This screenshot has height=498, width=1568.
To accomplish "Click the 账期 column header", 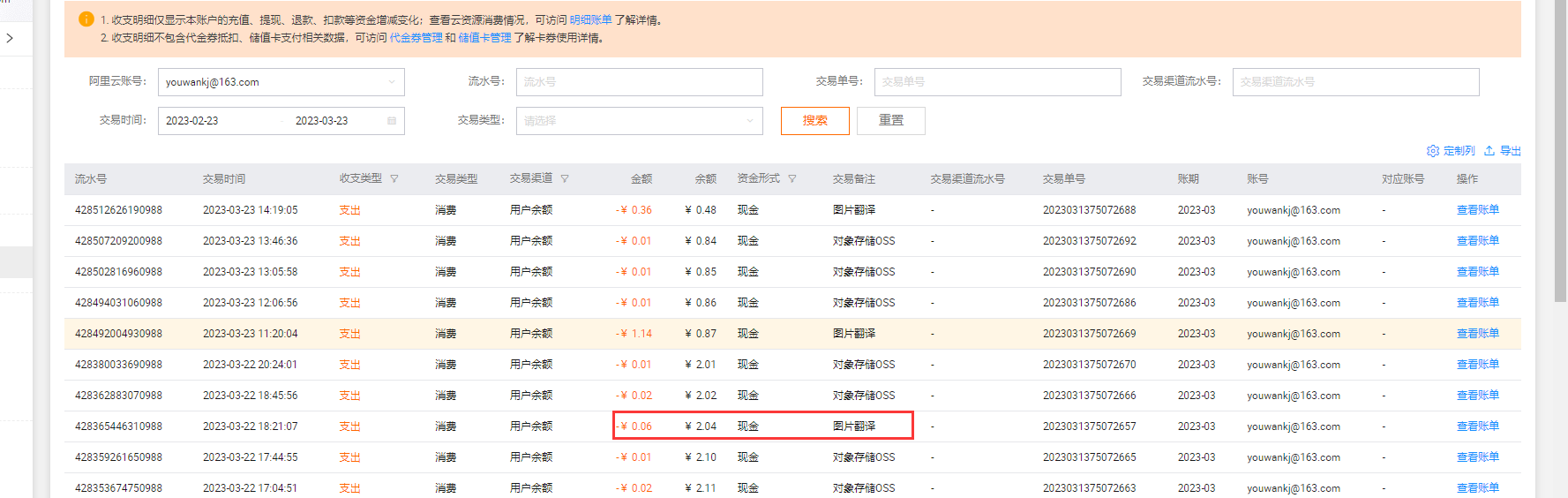I will 1189,179.
